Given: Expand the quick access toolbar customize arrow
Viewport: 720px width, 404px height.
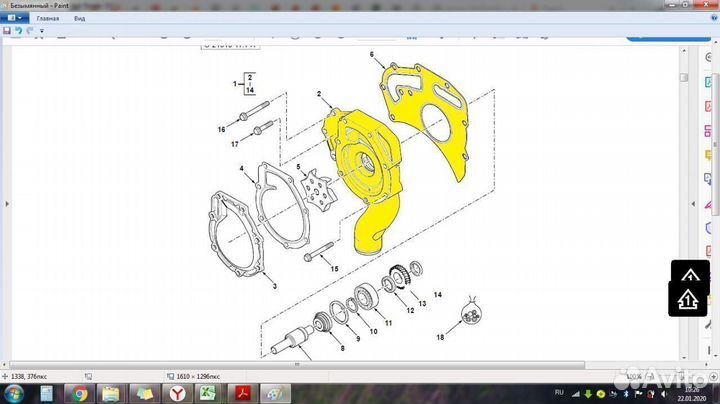Looking at the screenshot, I should 40,31.
